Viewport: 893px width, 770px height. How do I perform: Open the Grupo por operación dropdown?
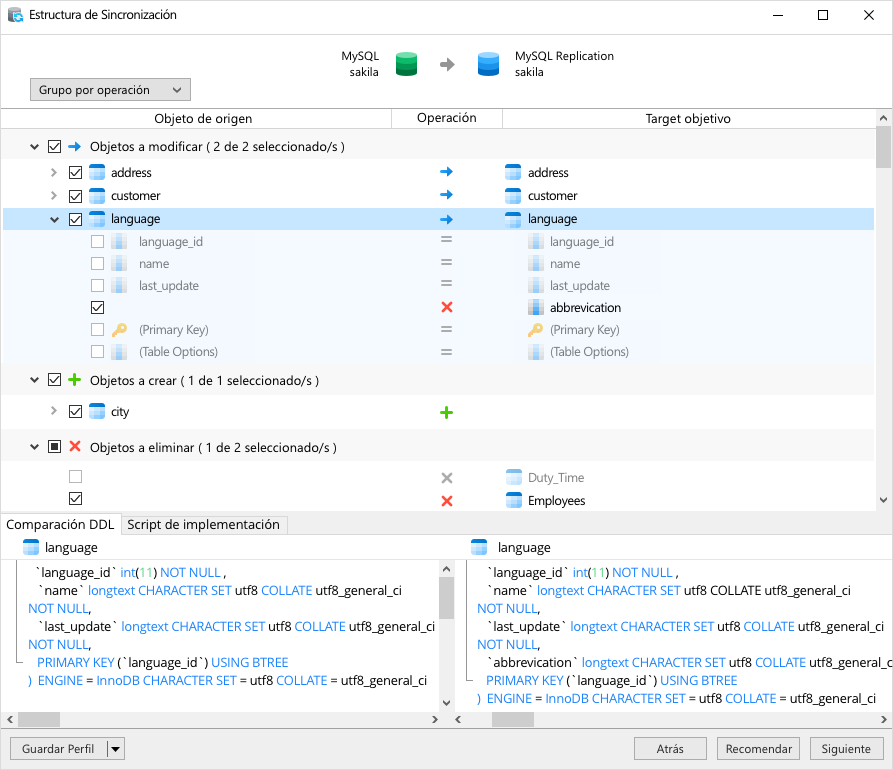tap(110, 89)
